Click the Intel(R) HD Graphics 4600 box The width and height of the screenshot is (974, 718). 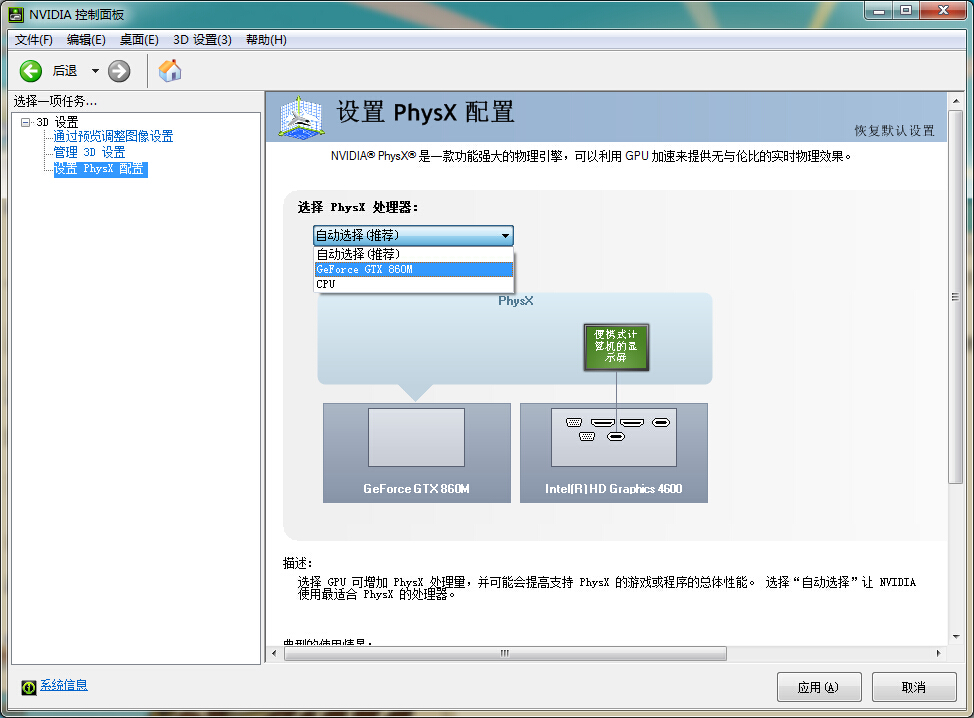pos(614,453)
